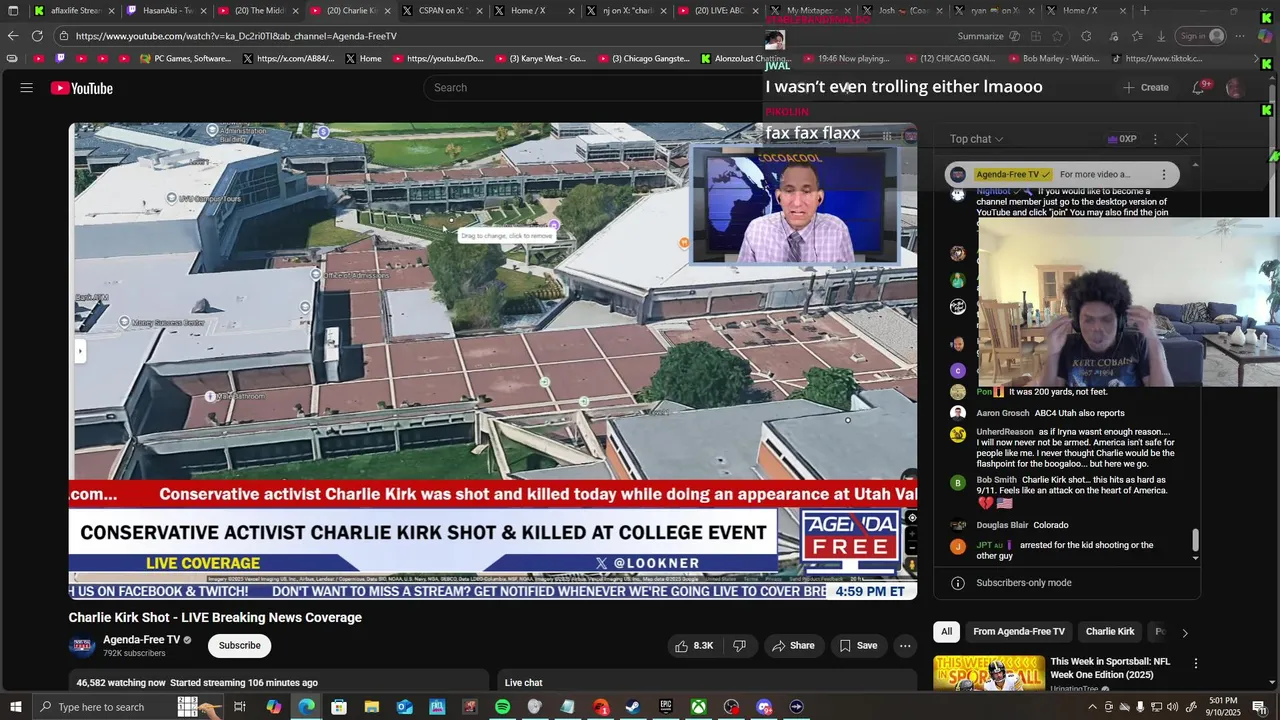Viewport: 1280px width, 720px height.
Task: Open Xbox app from the taskbar
Action: pyautogui.click(x=698, y=707)
